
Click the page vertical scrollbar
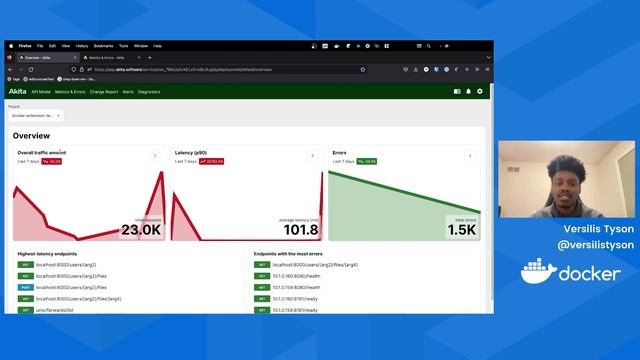[492, 192]
